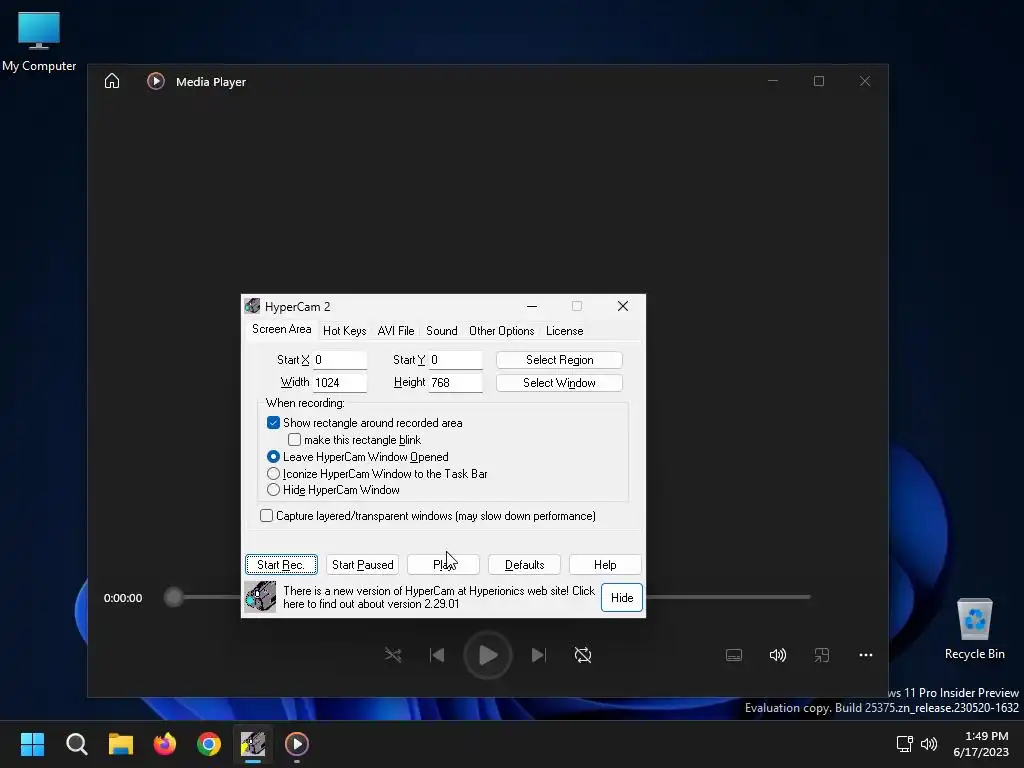Click the Start Y input field
The image size is (1024, 768).
[x=455, y=360]
